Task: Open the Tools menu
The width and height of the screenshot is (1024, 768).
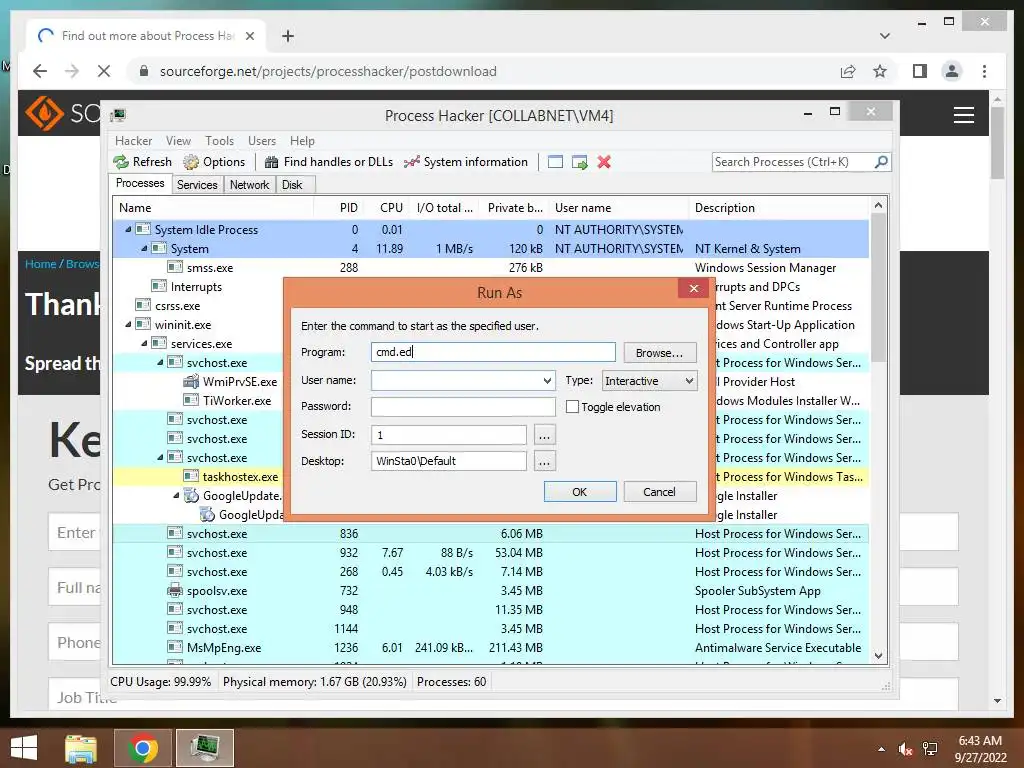Action: click(x=219, y=141)
